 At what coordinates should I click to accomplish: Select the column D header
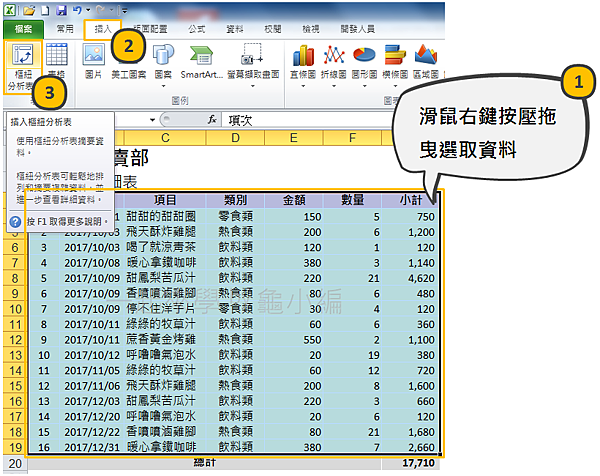[236, 136]
